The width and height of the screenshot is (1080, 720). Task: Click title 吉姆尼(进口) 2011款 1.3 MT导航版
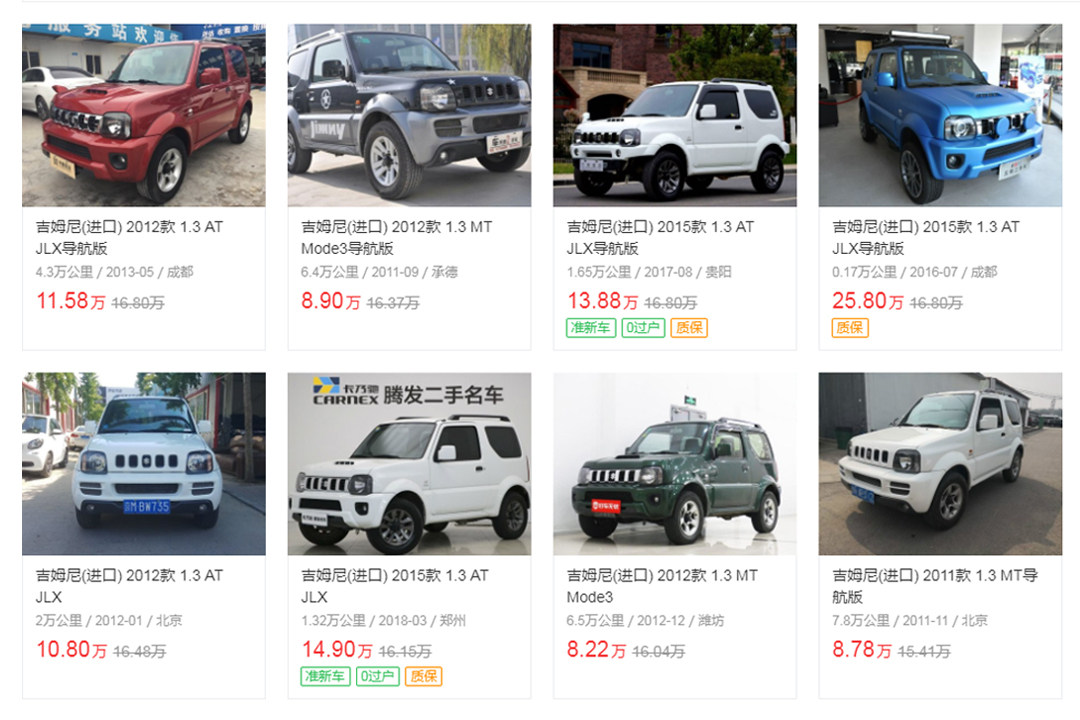935,586
